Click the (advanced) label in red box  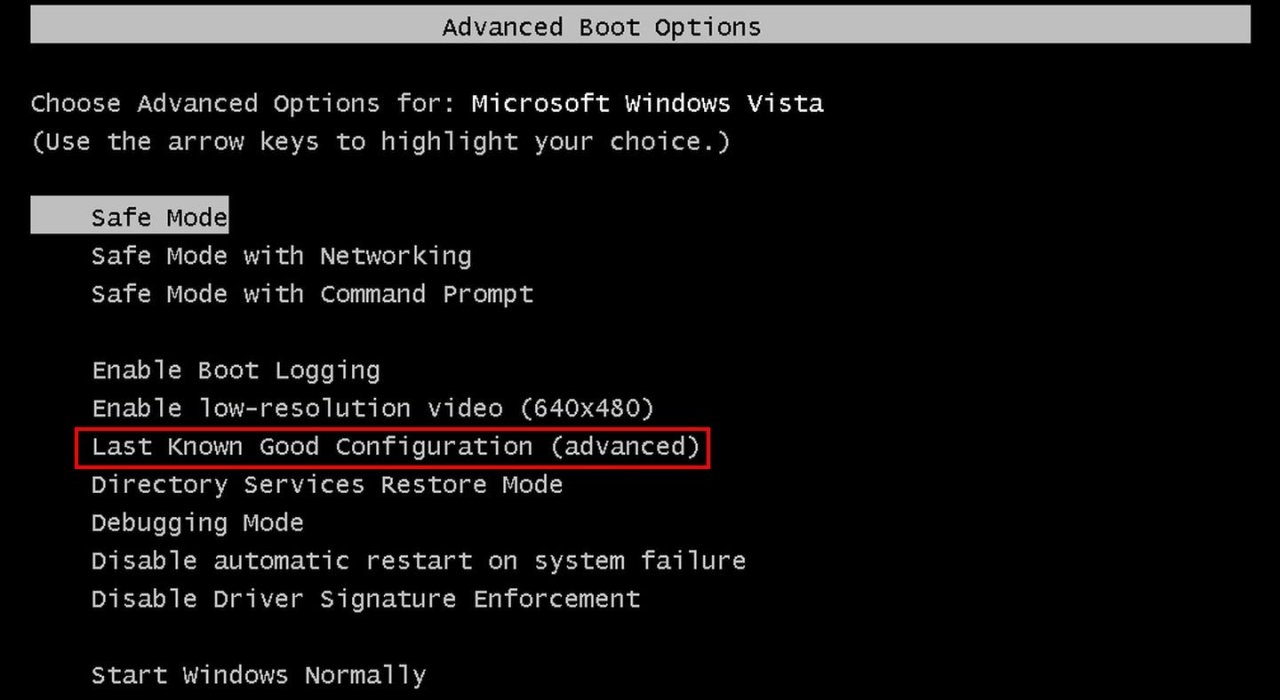[625, 447]
